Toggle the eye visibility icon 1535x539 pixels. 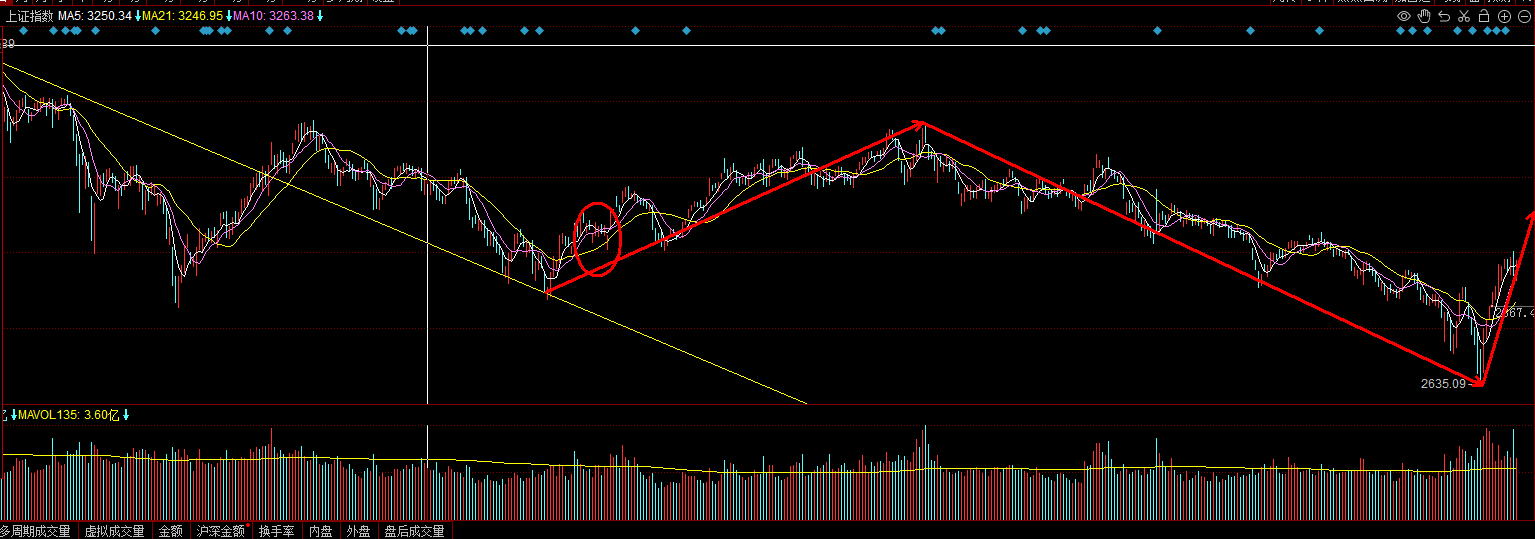pyautogui.click(x=1404, y=16)
